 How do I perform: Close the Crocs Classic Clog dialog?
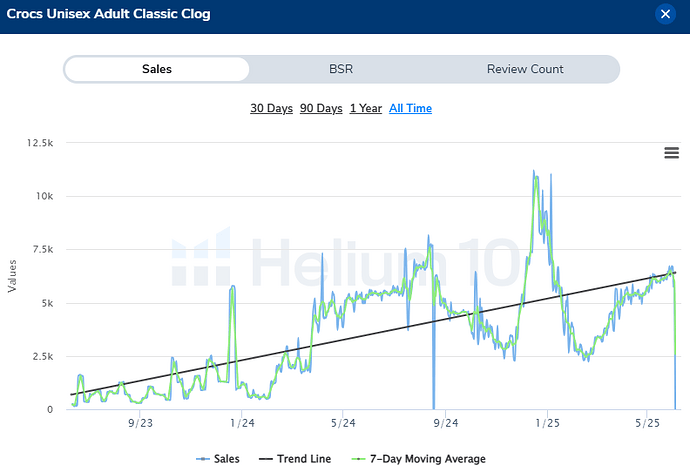665,14
